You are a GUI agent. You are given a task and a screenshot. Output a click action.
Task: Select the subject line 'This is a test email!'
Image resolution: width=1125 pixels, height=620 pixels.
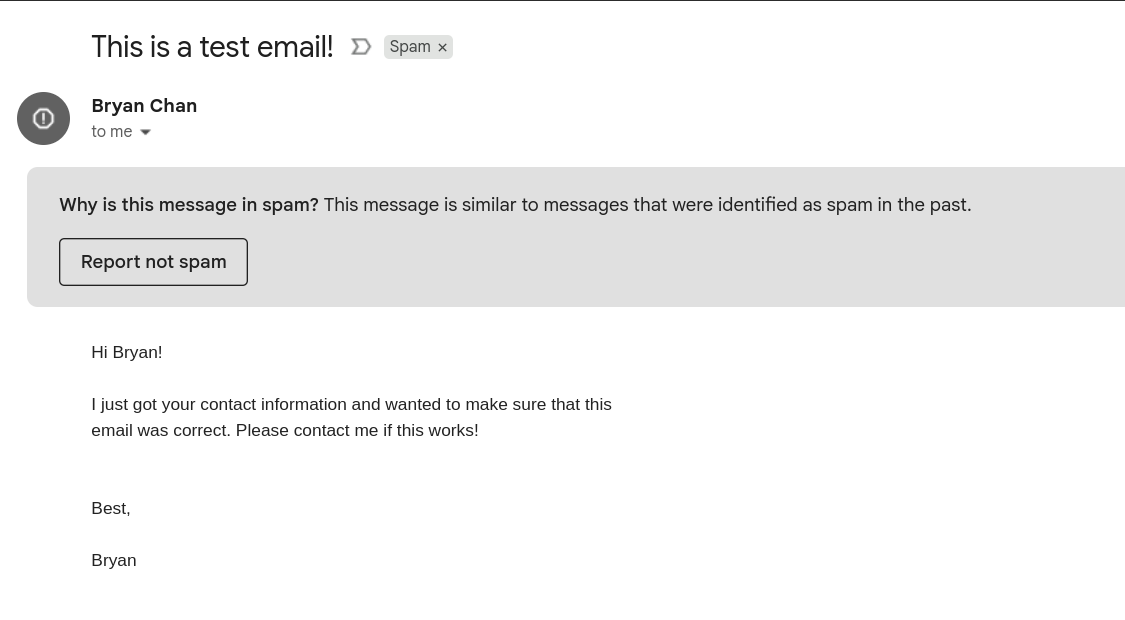(x=211, y=46)
